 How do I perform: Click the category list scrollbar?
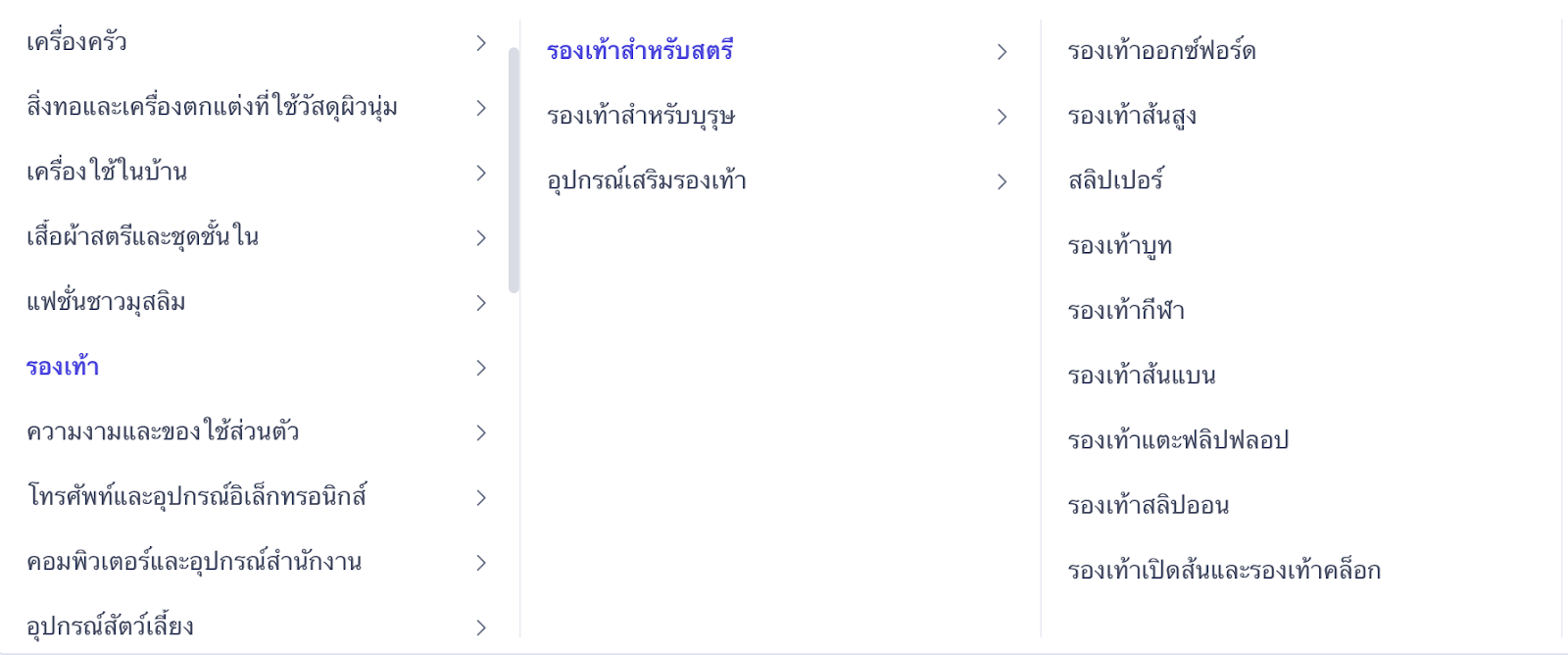tap(514, 171)
